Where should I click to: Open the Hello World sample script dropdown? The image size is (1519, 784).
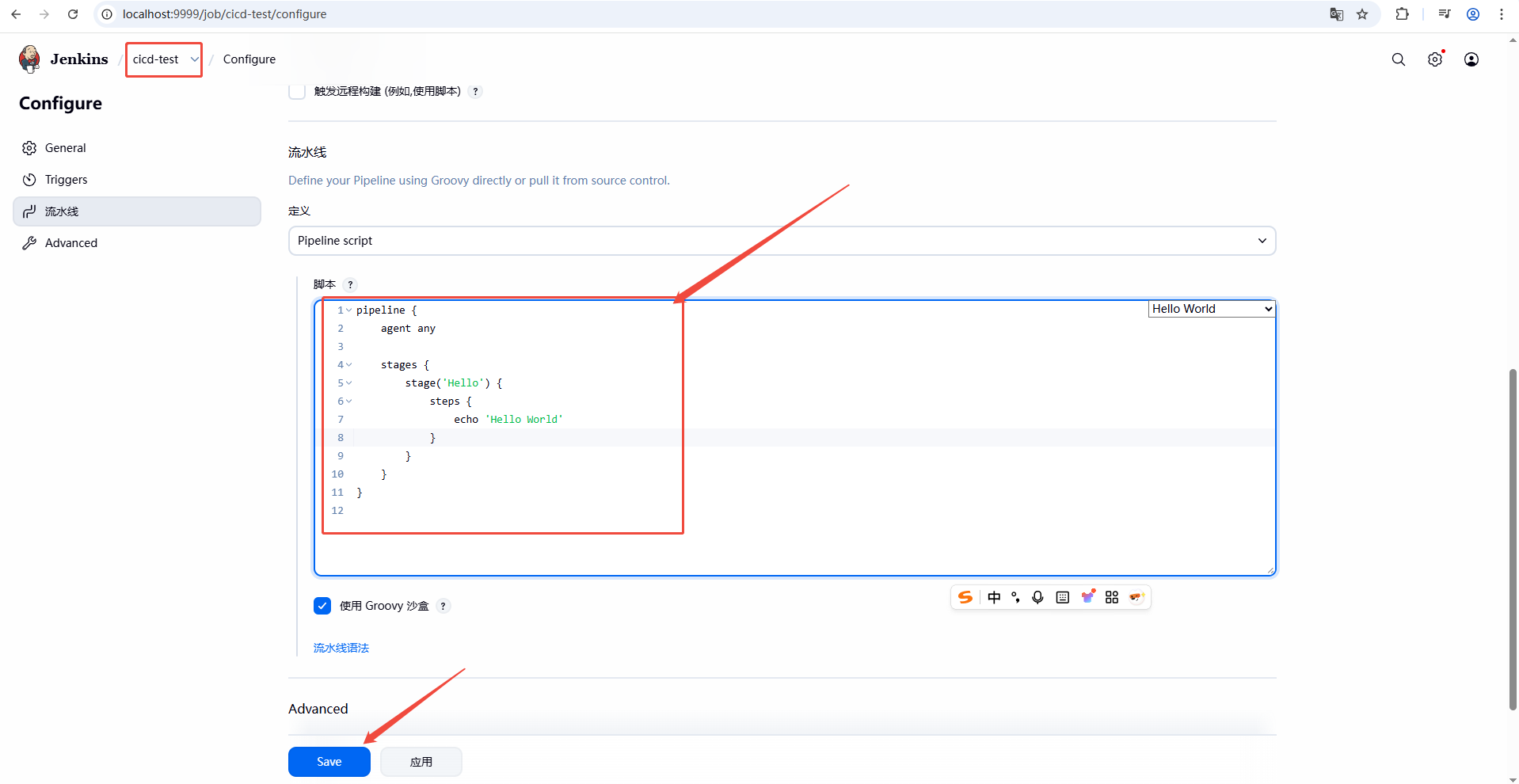click(1211, 309)
